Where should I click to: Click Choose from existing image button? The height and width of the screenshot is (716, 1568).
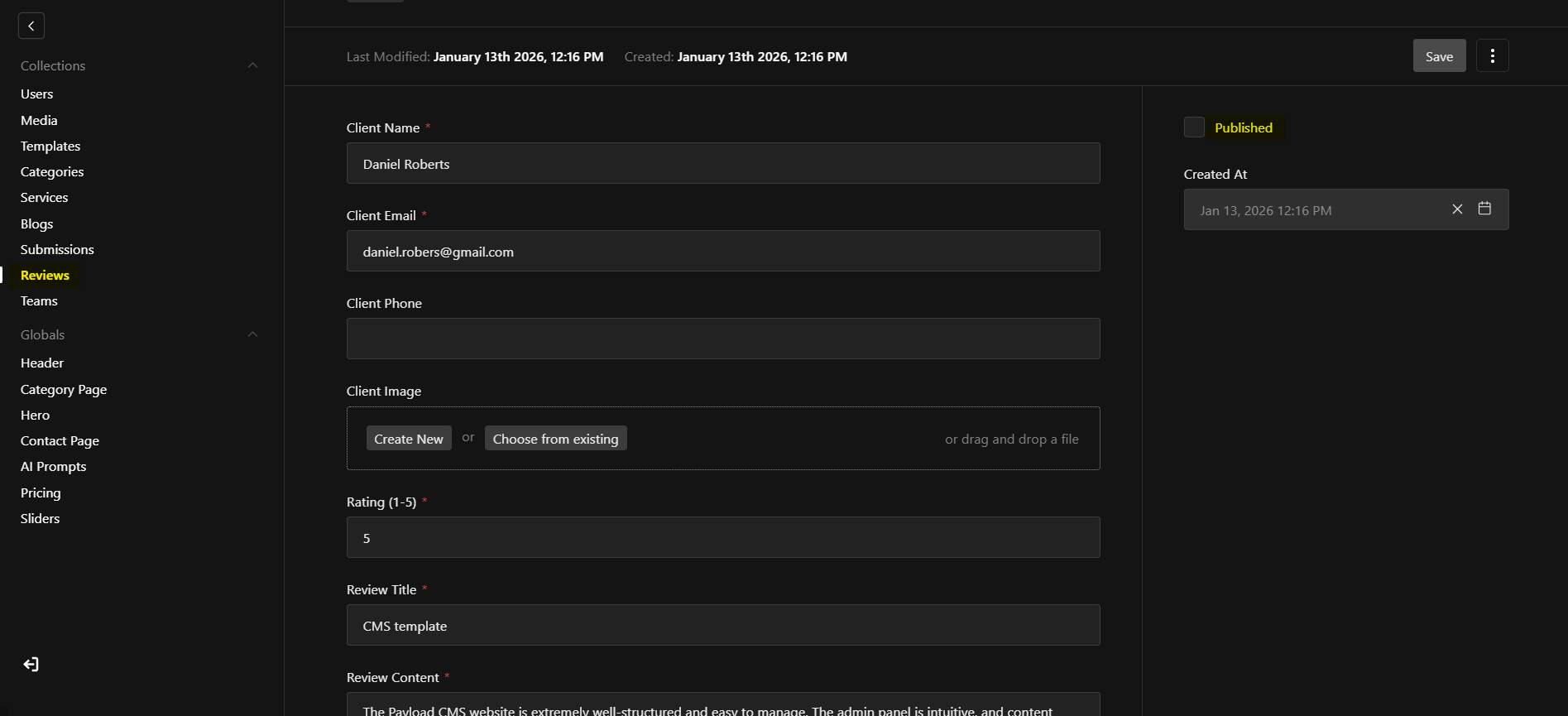555,439
